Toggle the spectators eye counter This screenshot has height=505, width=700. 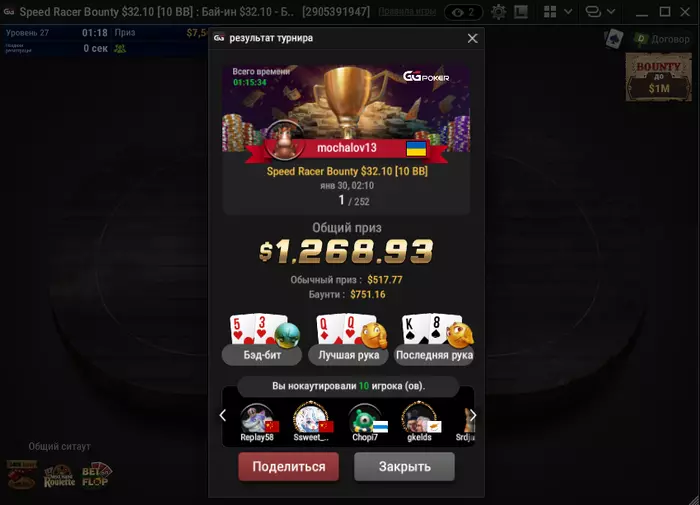(x=463, y=12)
